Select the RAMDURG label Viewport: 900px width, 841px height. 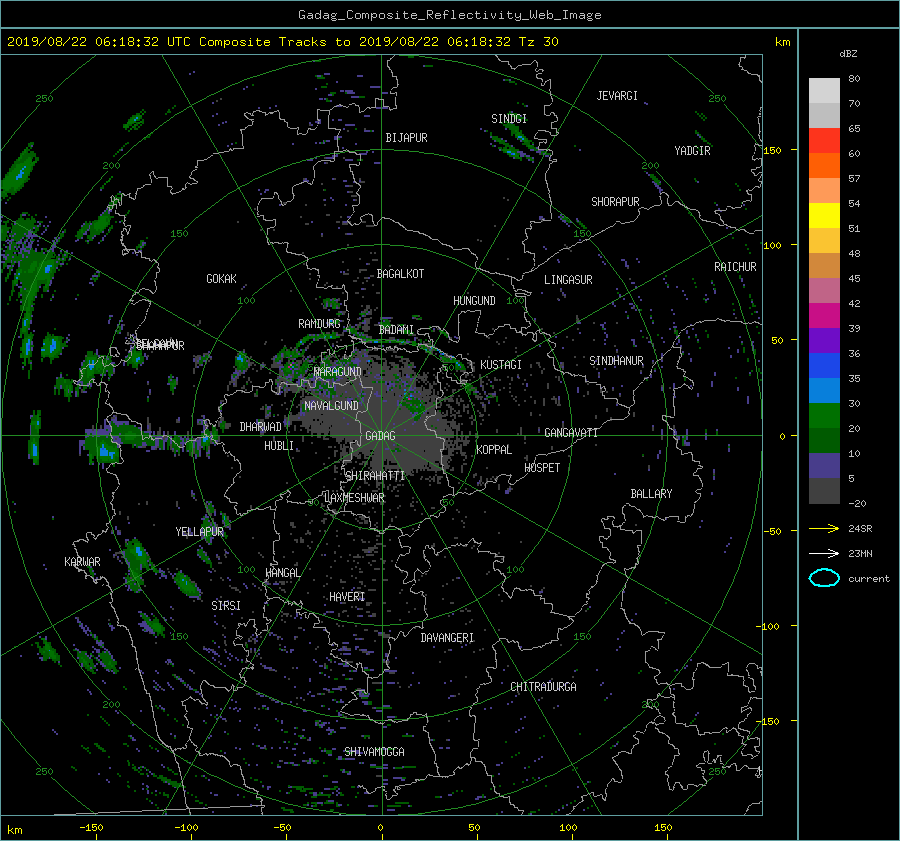(319, 324)
